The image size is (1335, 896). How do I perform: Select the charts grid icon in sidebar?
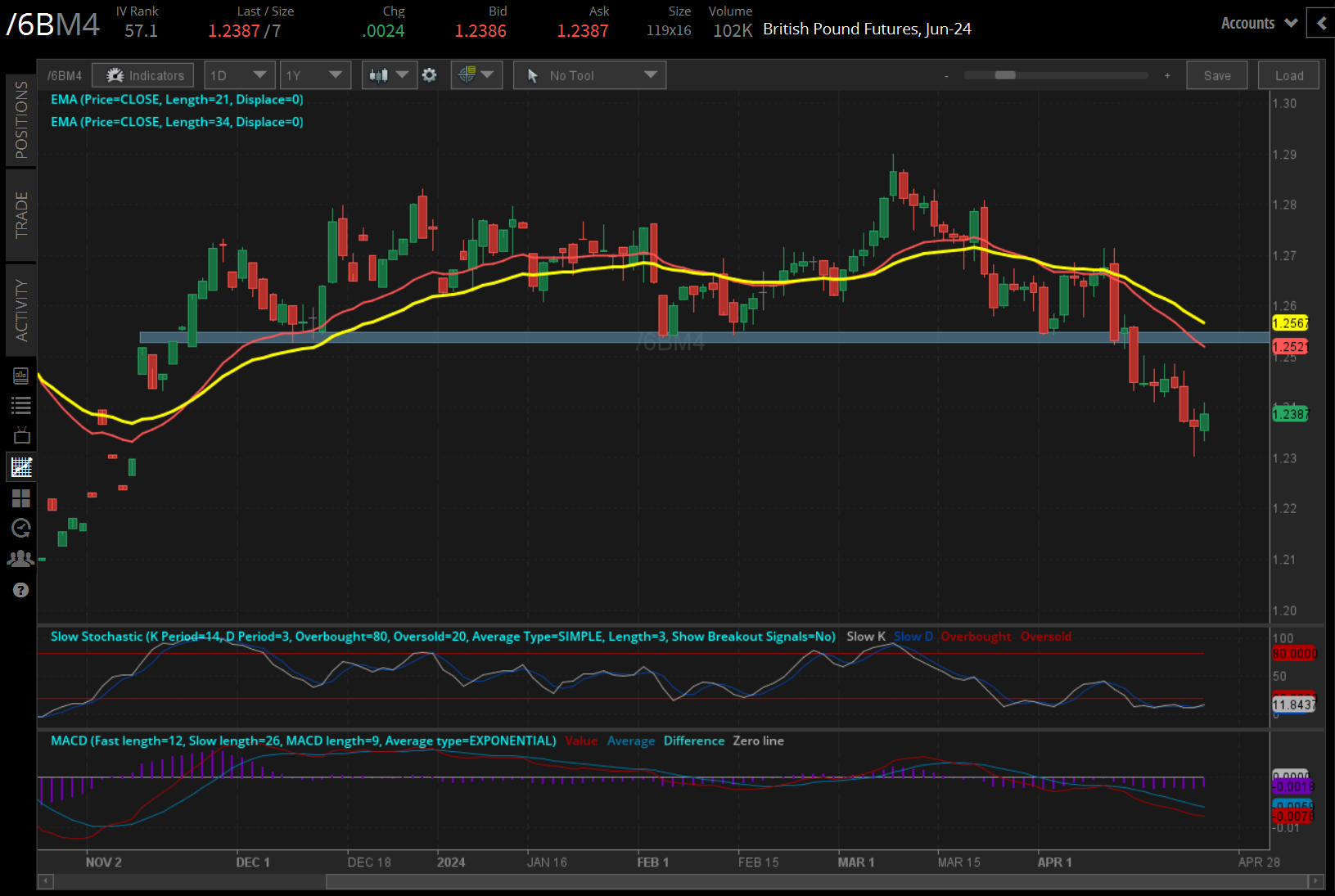pos(21,467)
